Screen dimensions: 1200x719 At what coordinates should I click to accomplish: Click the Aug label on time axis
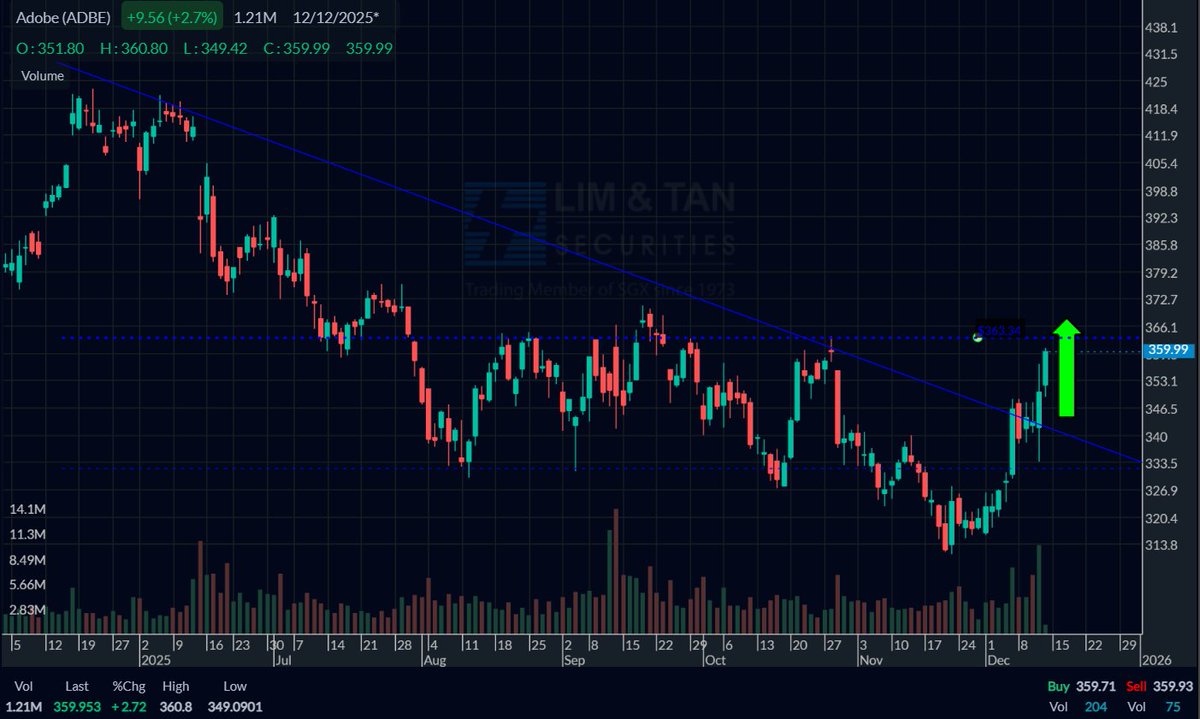coord(434,661)
